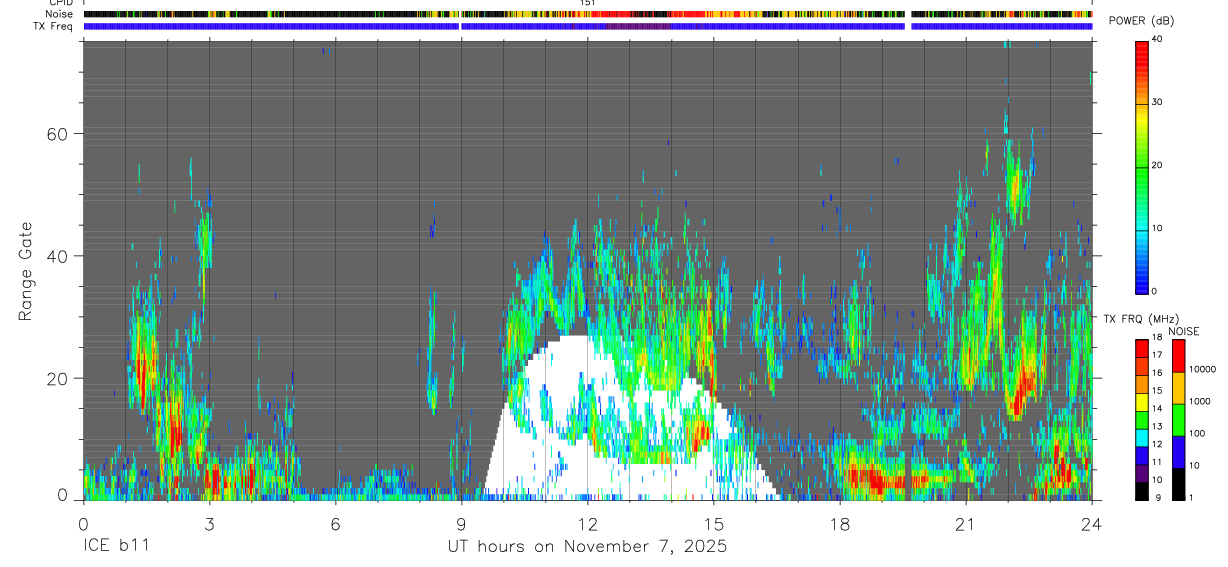
Task: Click the 20 label on power colorbar
Action: tap(1157, 165)
